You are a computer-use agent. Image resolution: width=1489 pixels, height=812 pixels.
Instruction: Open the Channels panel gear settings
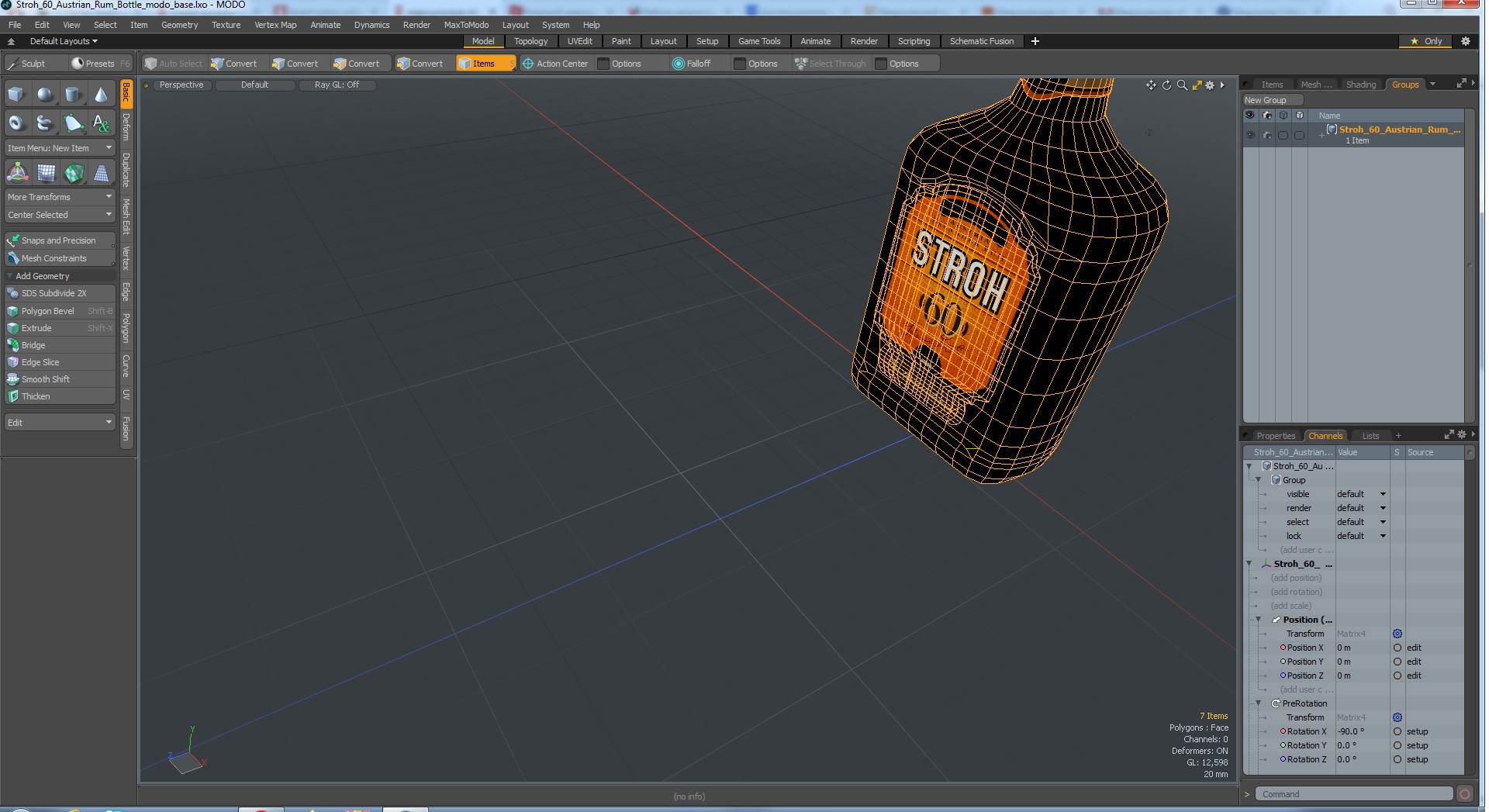1462,435
